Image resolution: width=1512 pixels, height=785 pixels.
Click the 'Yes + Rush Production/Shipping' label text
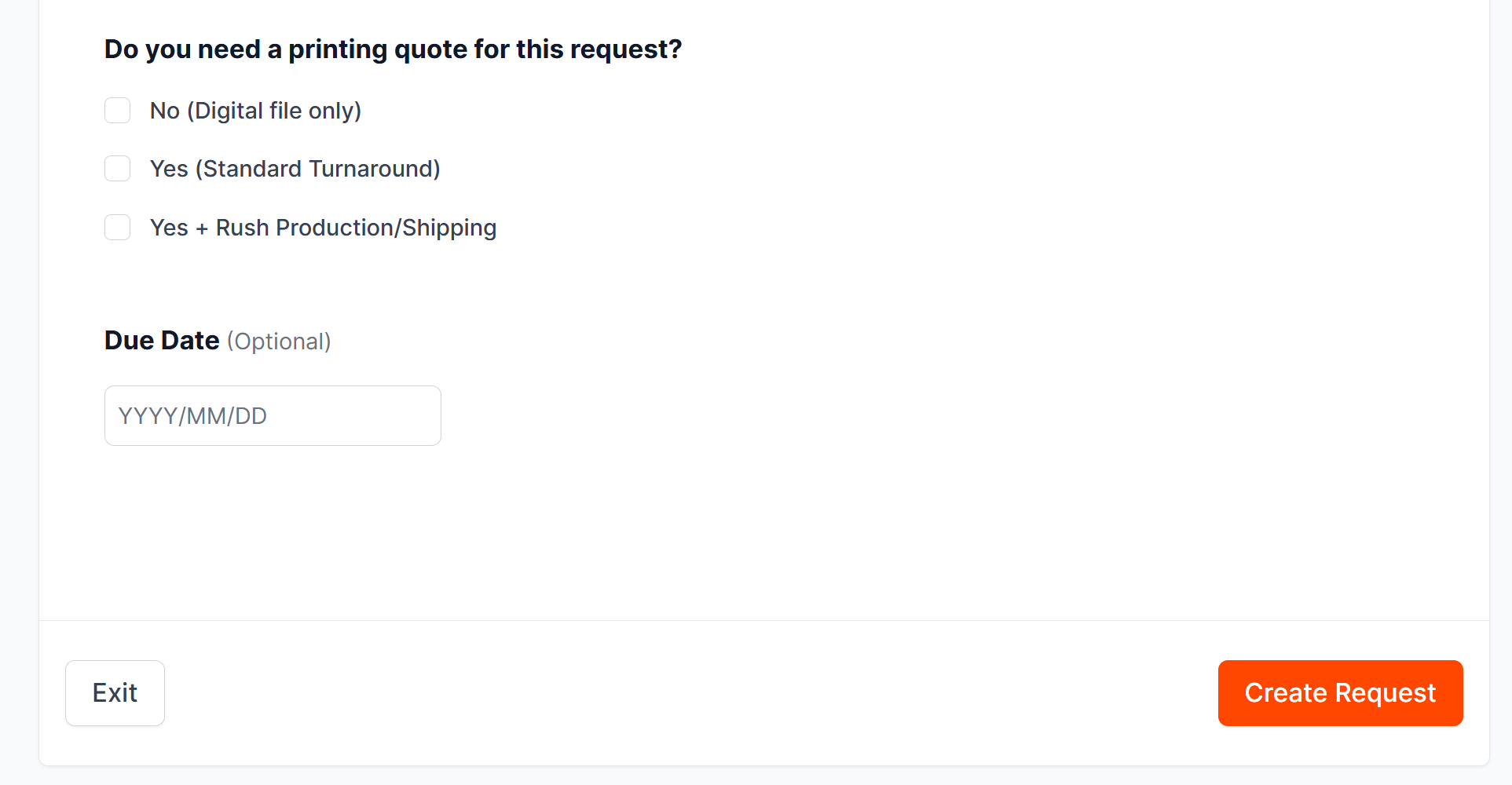[323, 228]
